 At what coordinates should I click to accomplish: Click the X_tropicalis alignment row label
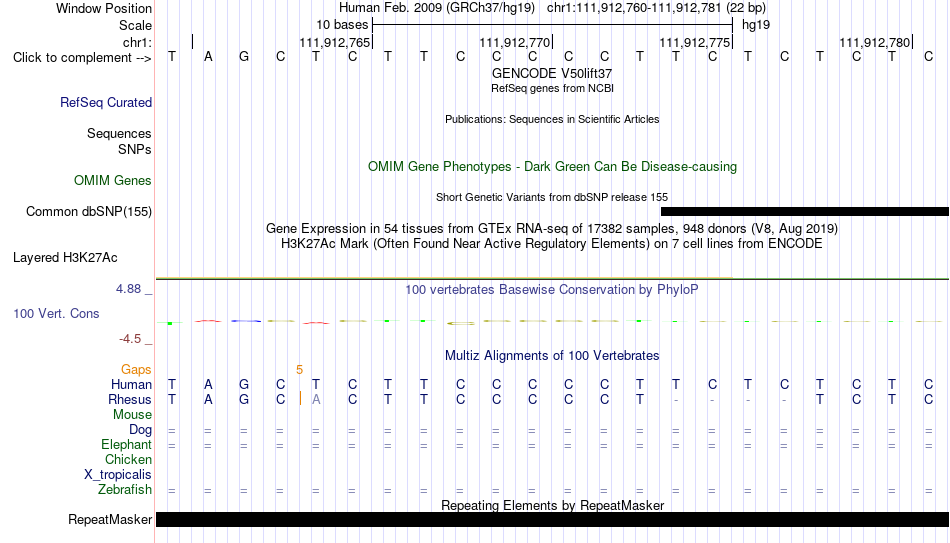pyautogui.click(x=118, y=475)
